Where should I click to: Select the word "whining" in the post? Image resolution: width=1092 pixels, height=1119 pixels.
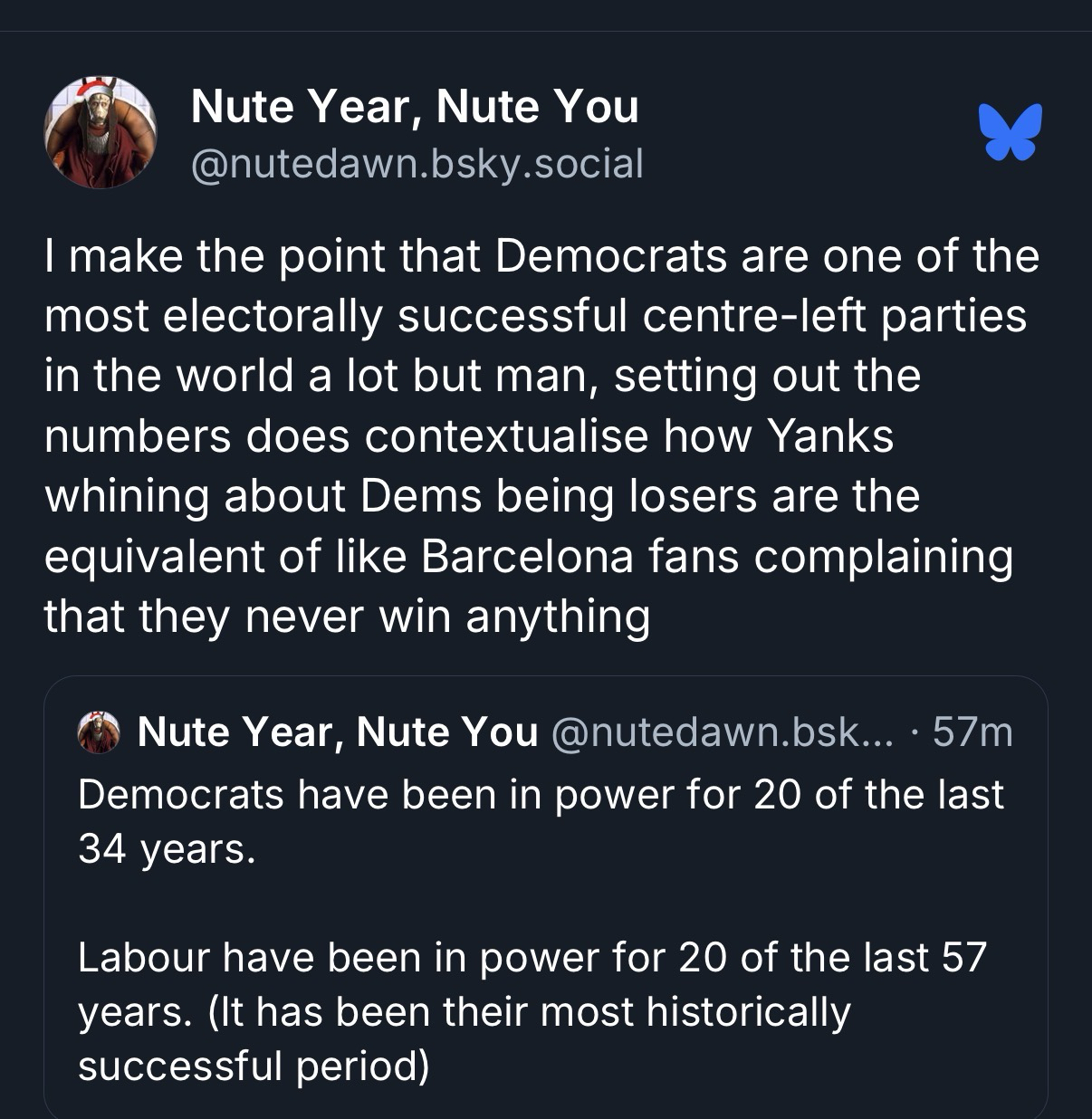[127, 497]
